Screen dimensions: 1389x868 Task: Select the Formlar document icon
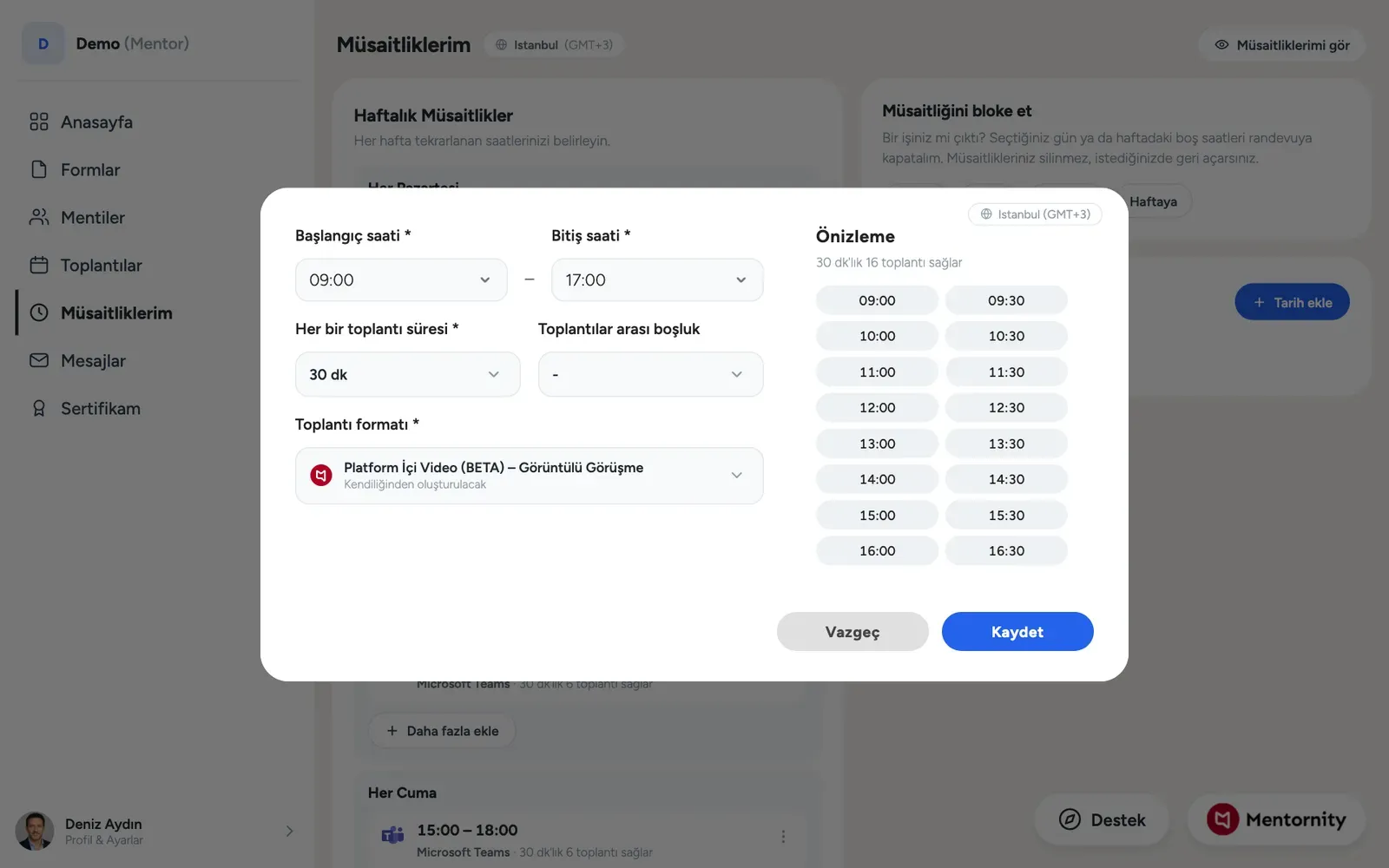pyautogui.click(x=39, y=169)
